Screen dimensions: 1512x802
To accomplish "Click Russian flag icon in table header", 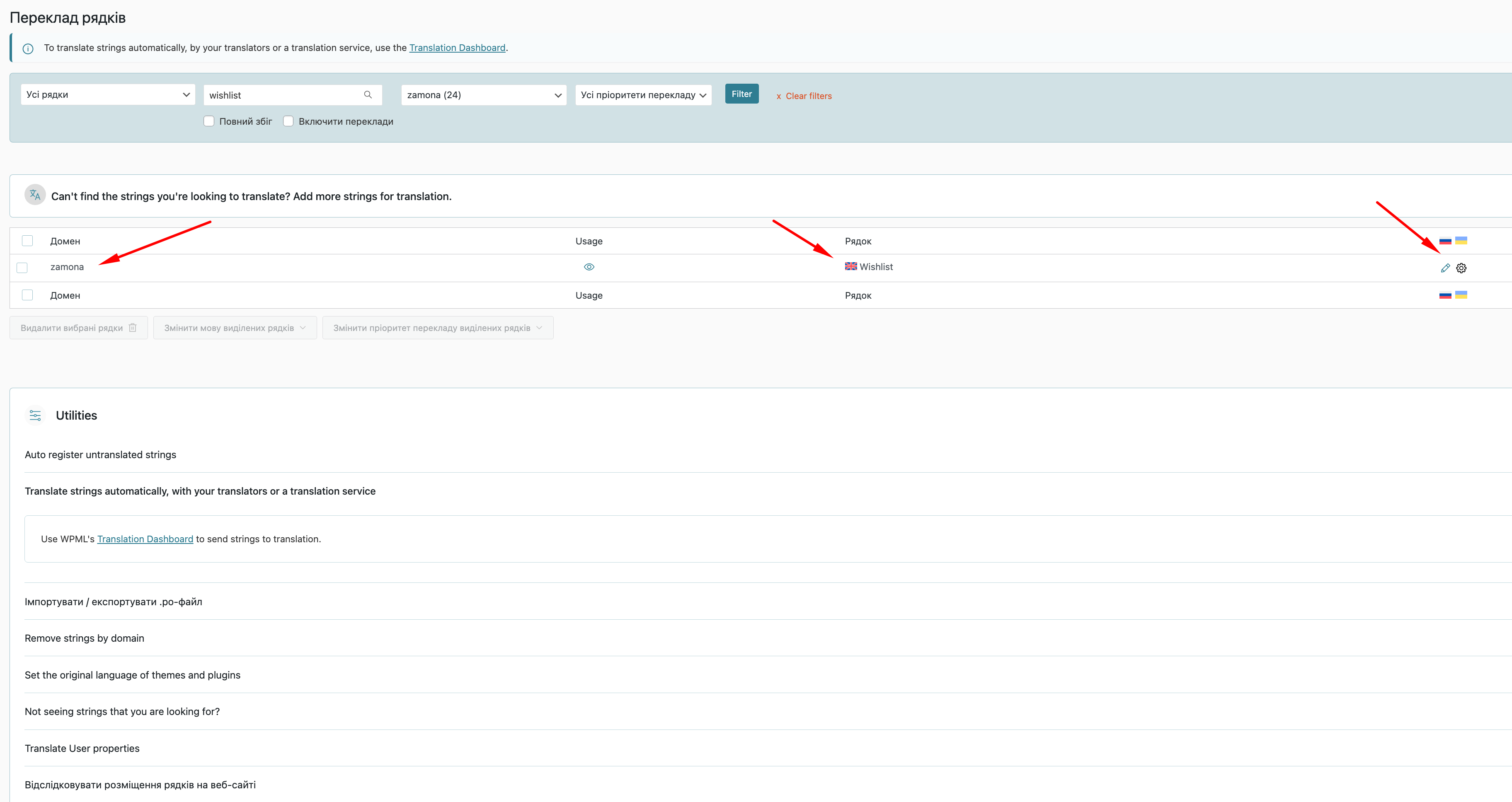I will 1445,241.
